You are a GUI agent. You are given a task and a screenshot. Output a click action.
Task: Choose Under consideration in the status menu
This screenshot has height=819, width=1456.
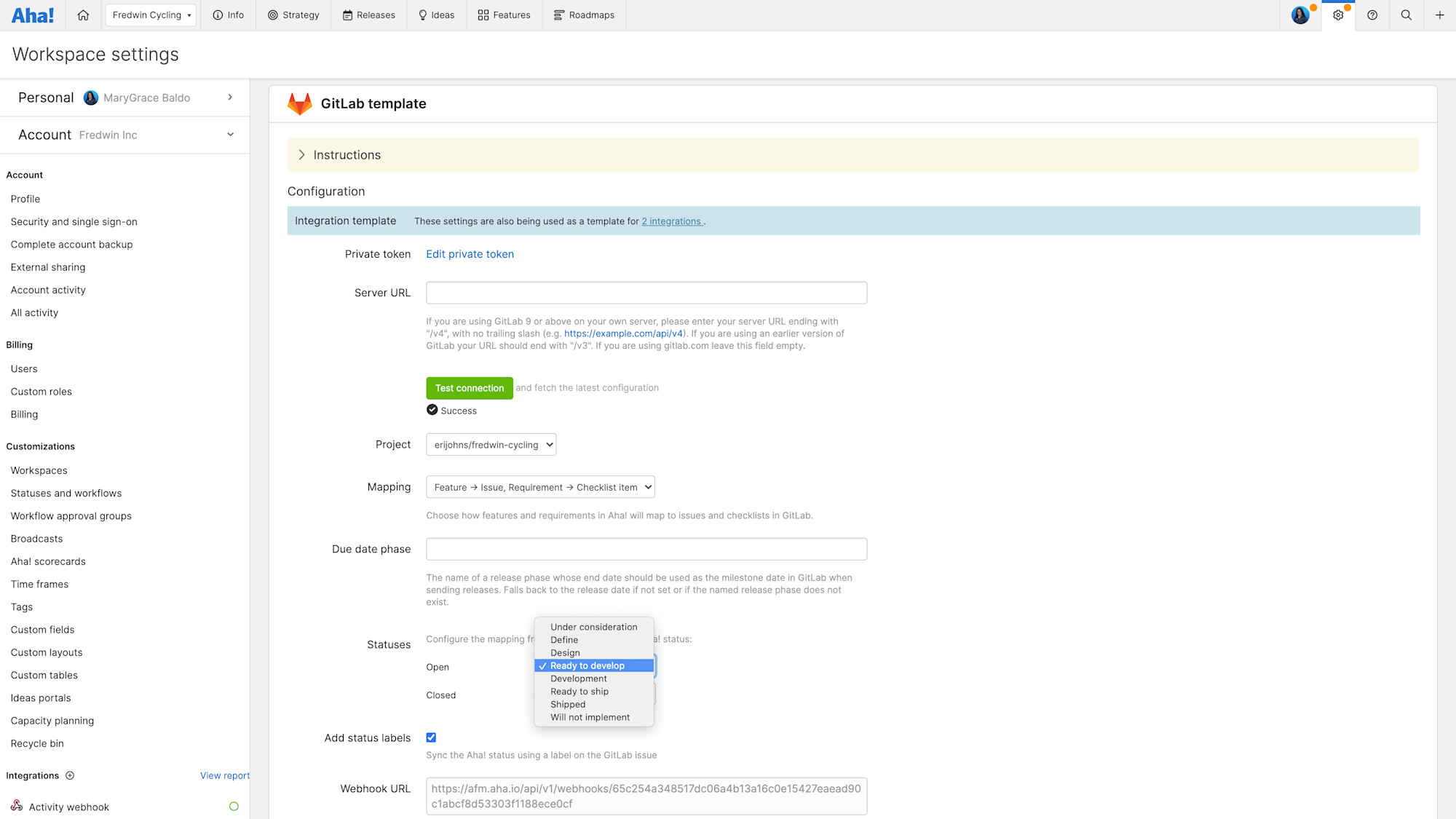pos(593,626)
